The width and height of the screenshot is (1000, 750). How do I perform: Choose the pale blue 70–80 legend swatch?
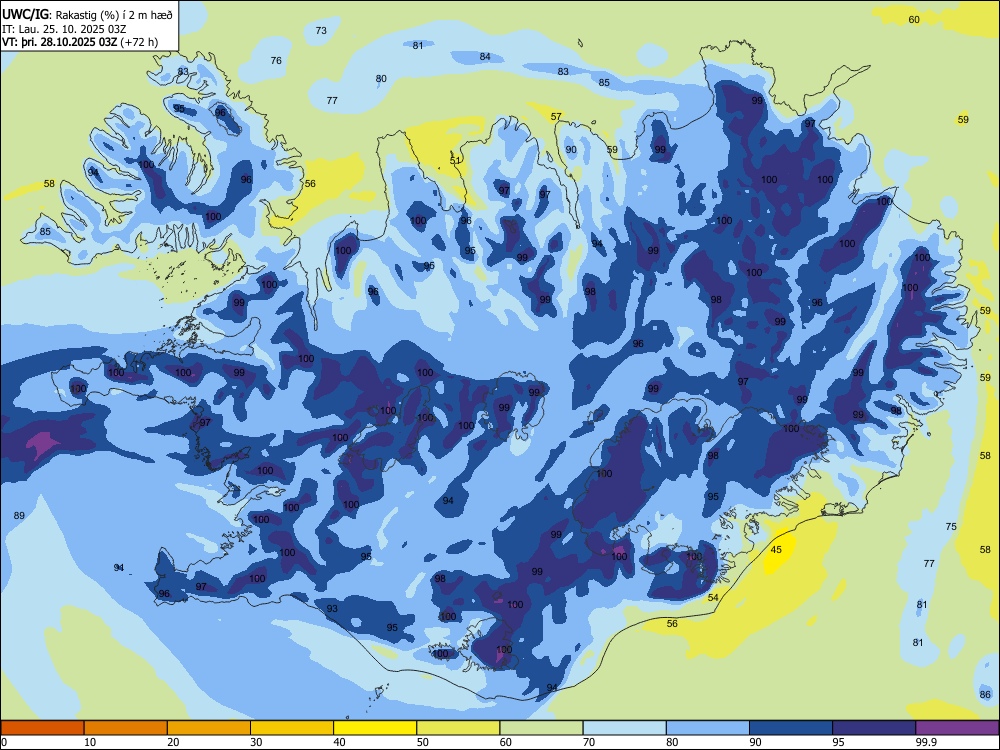pyautogui.click(x=624, y=728)
